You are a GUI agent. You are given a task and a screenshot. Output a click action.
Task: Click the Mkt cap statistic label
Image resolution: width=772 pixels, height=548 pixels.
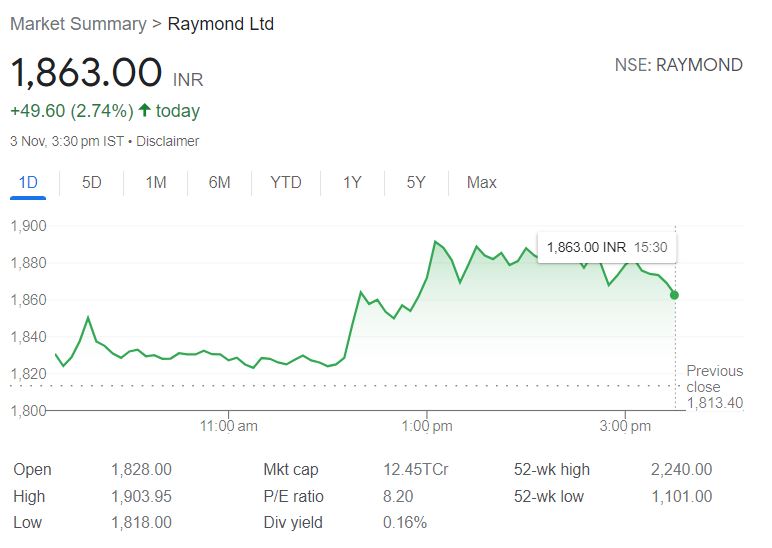click(290, 469)
